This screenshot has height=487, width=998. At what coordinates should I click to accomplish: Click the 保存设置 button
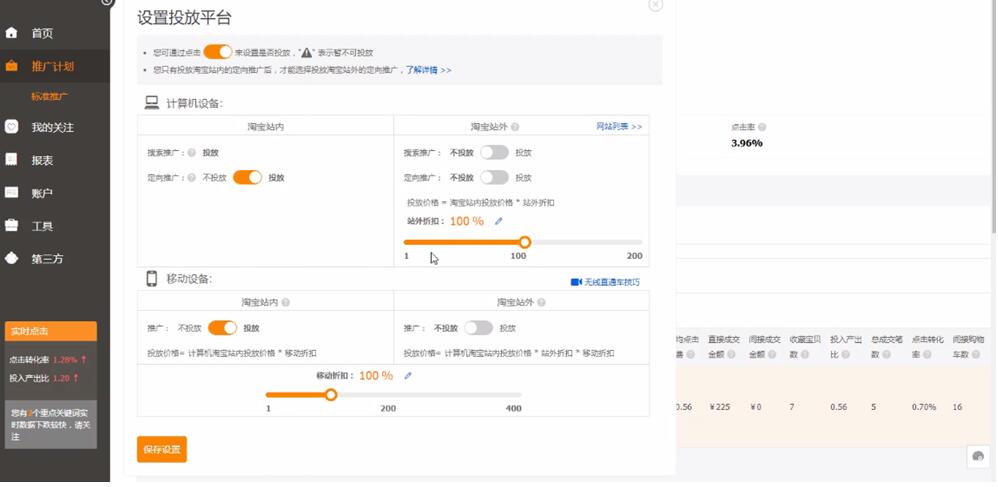tap(162, 450)
